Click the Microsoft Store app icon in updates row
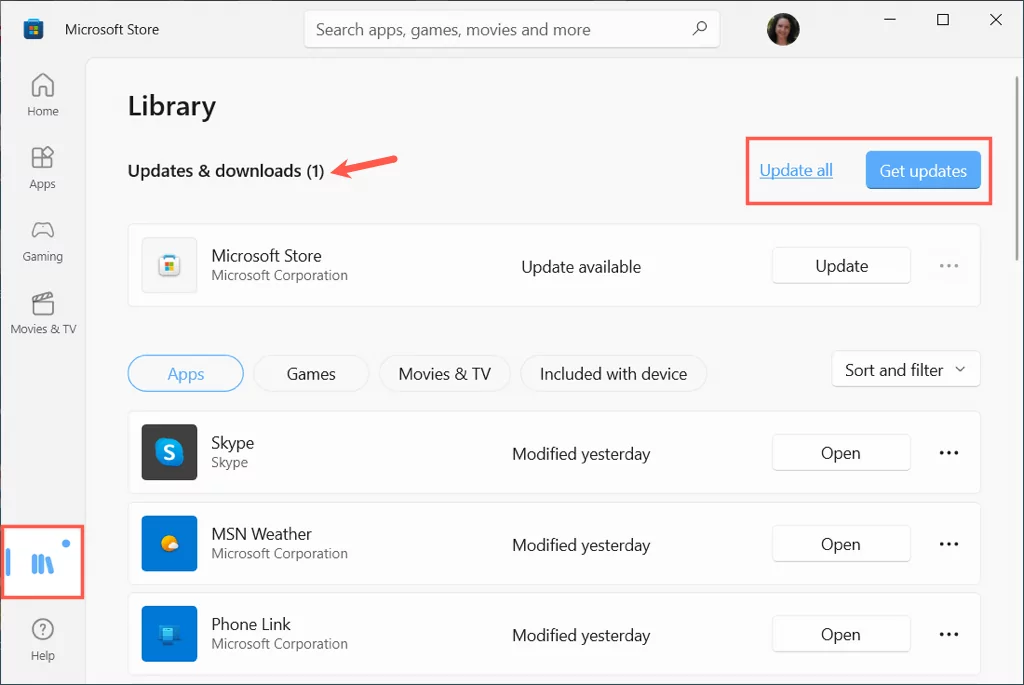Screen dimensions: 1024x685 point(169,265)
